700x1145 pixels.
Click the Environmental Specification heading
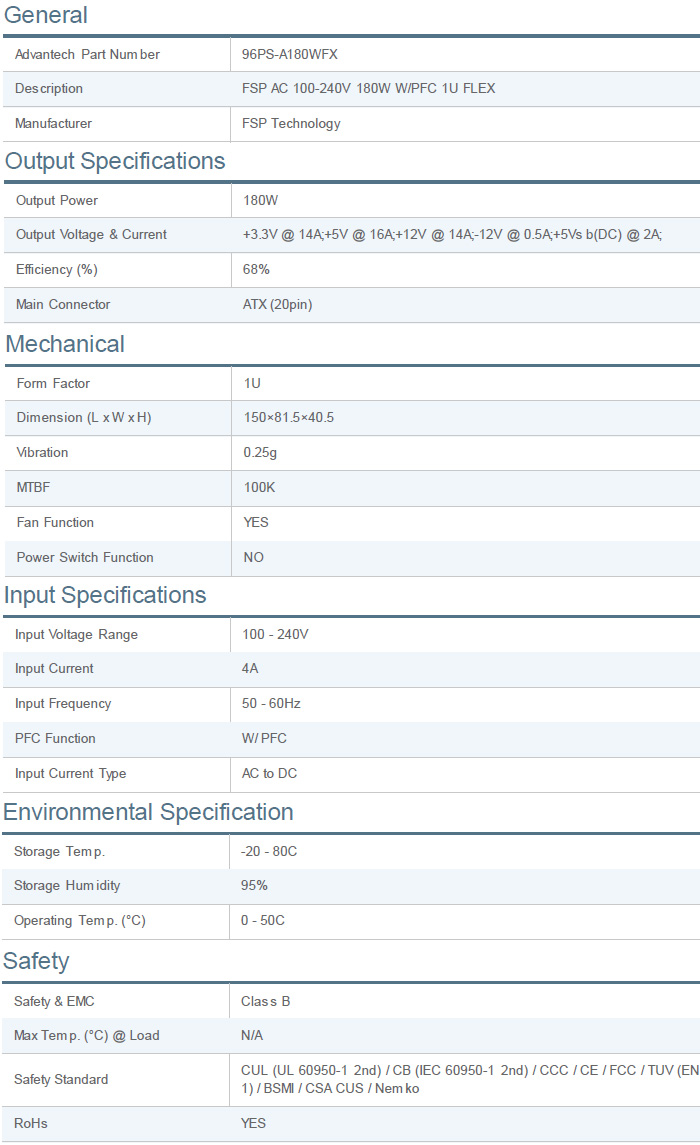[x=148, y=812]
